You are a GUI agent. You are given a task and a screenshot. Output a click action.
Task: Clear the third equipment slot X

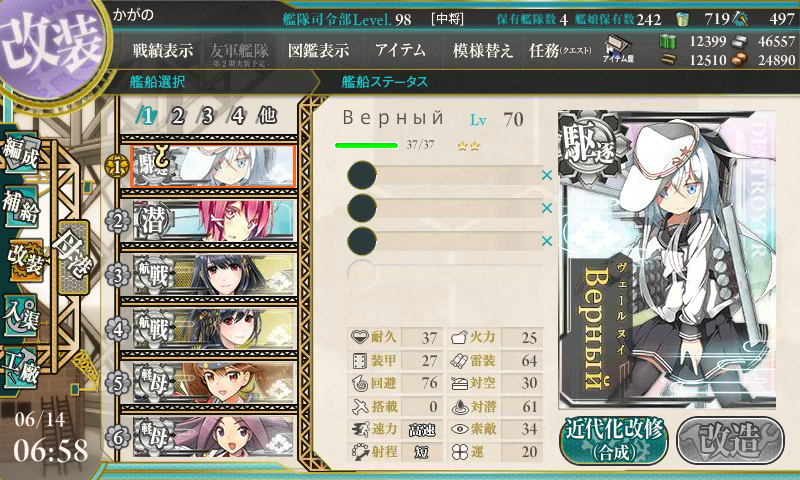tap(547, 240)
